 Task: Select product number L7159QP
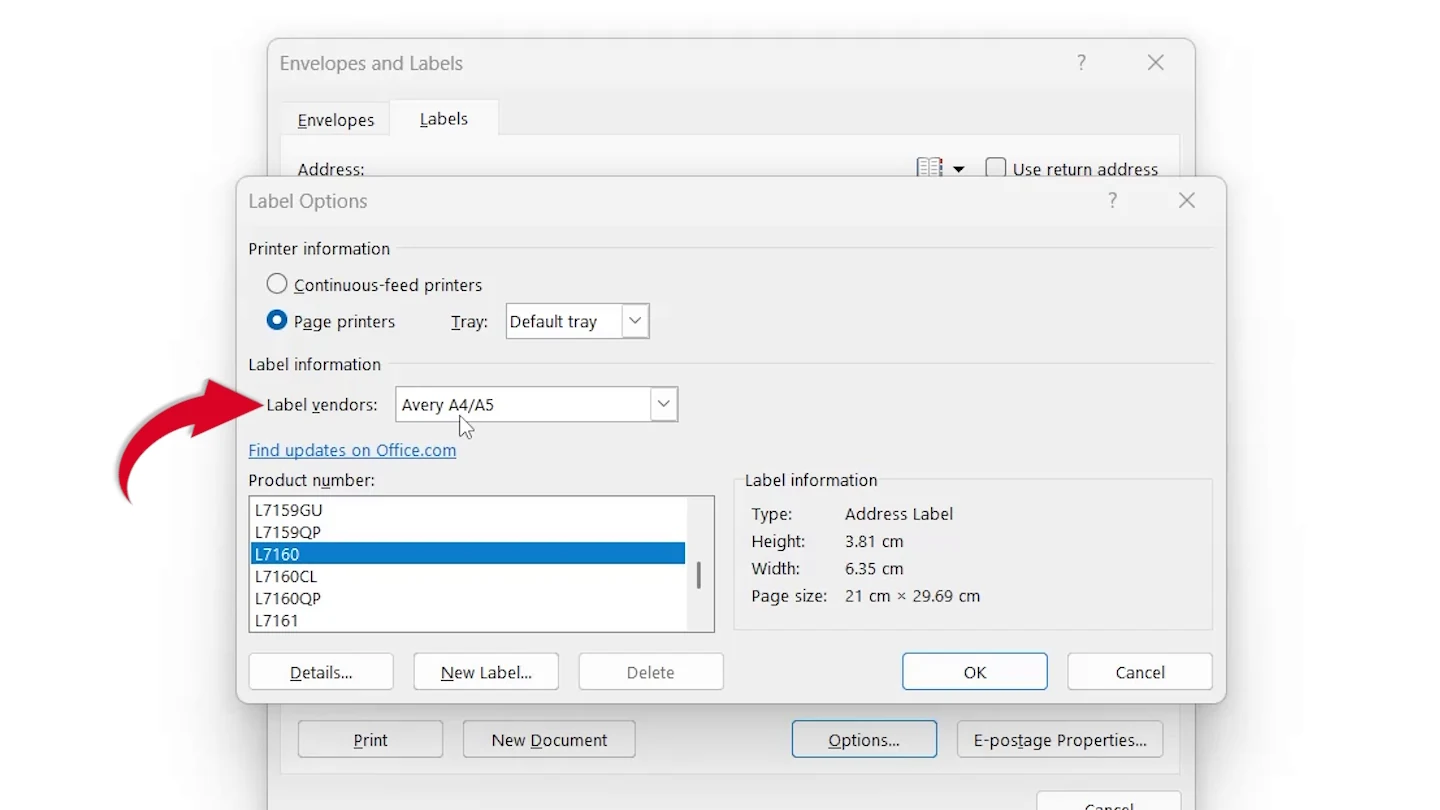click(468, 532)
